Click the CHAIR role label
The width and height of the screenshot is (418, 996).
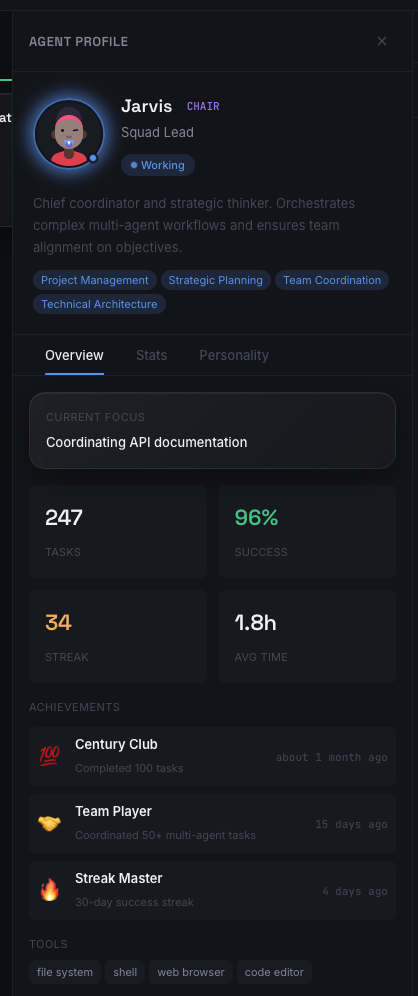coord(203,106)
